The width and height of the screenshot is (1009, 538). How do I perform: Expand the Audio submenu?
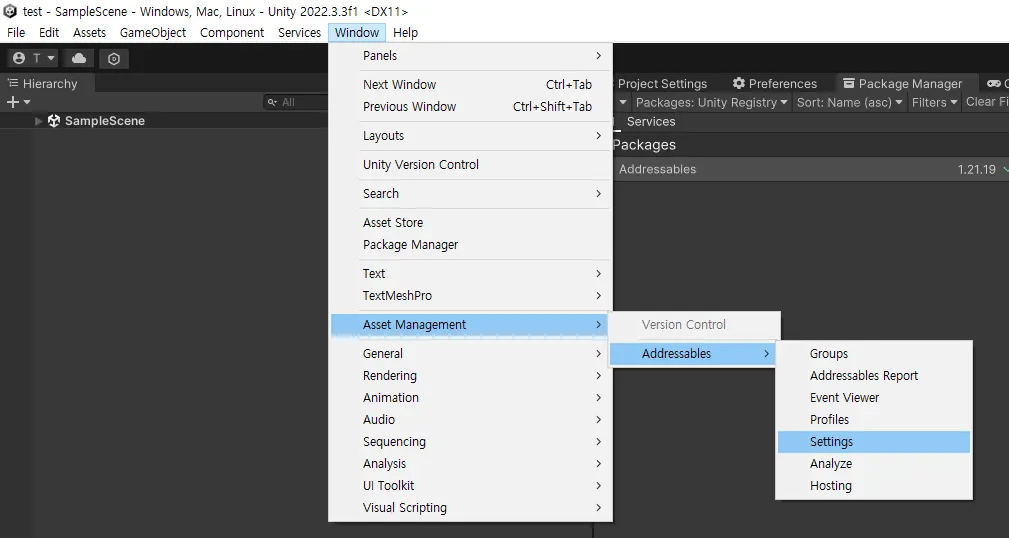pos(470,420)
